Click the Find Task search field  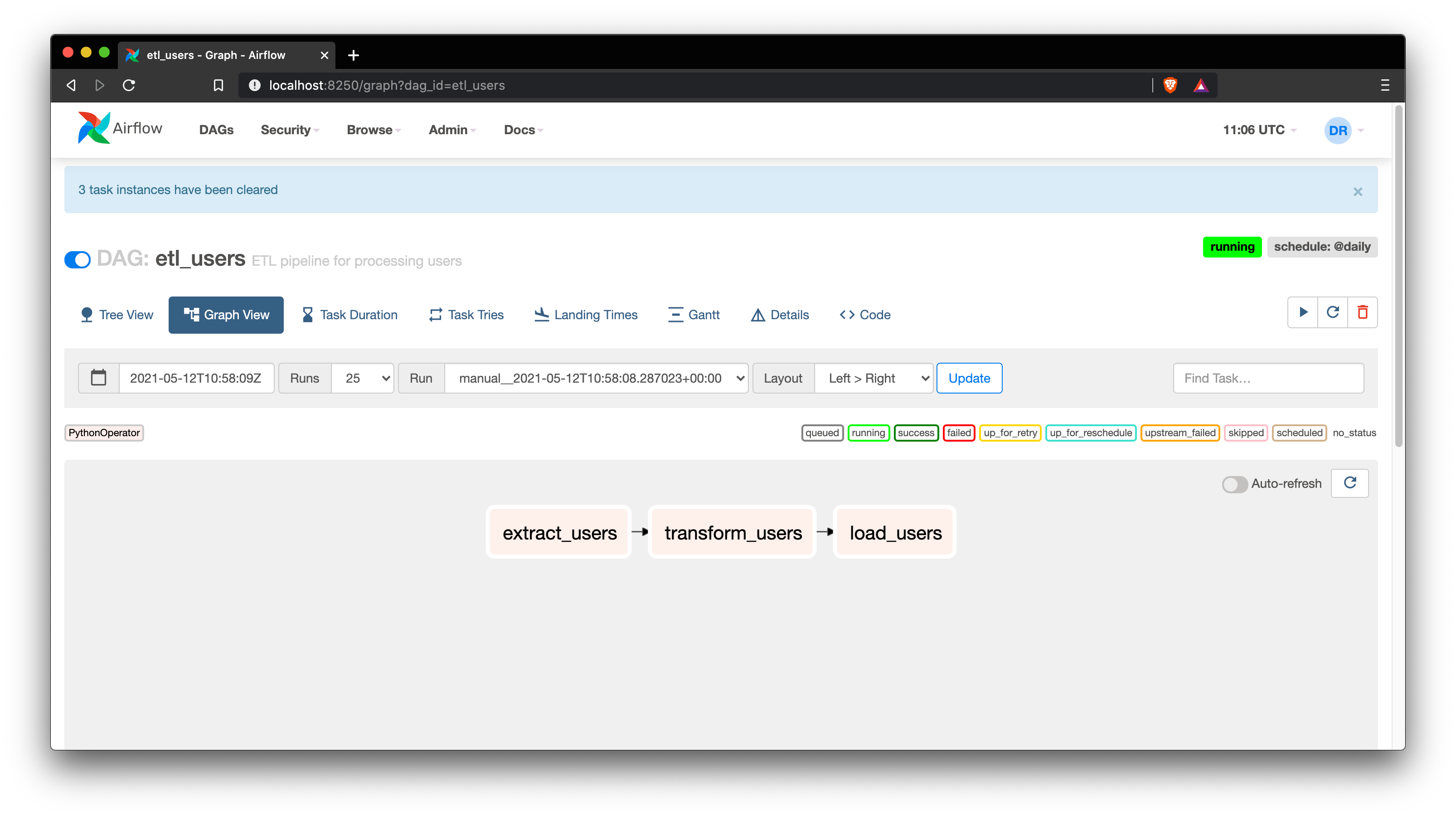click(1268, 378)
